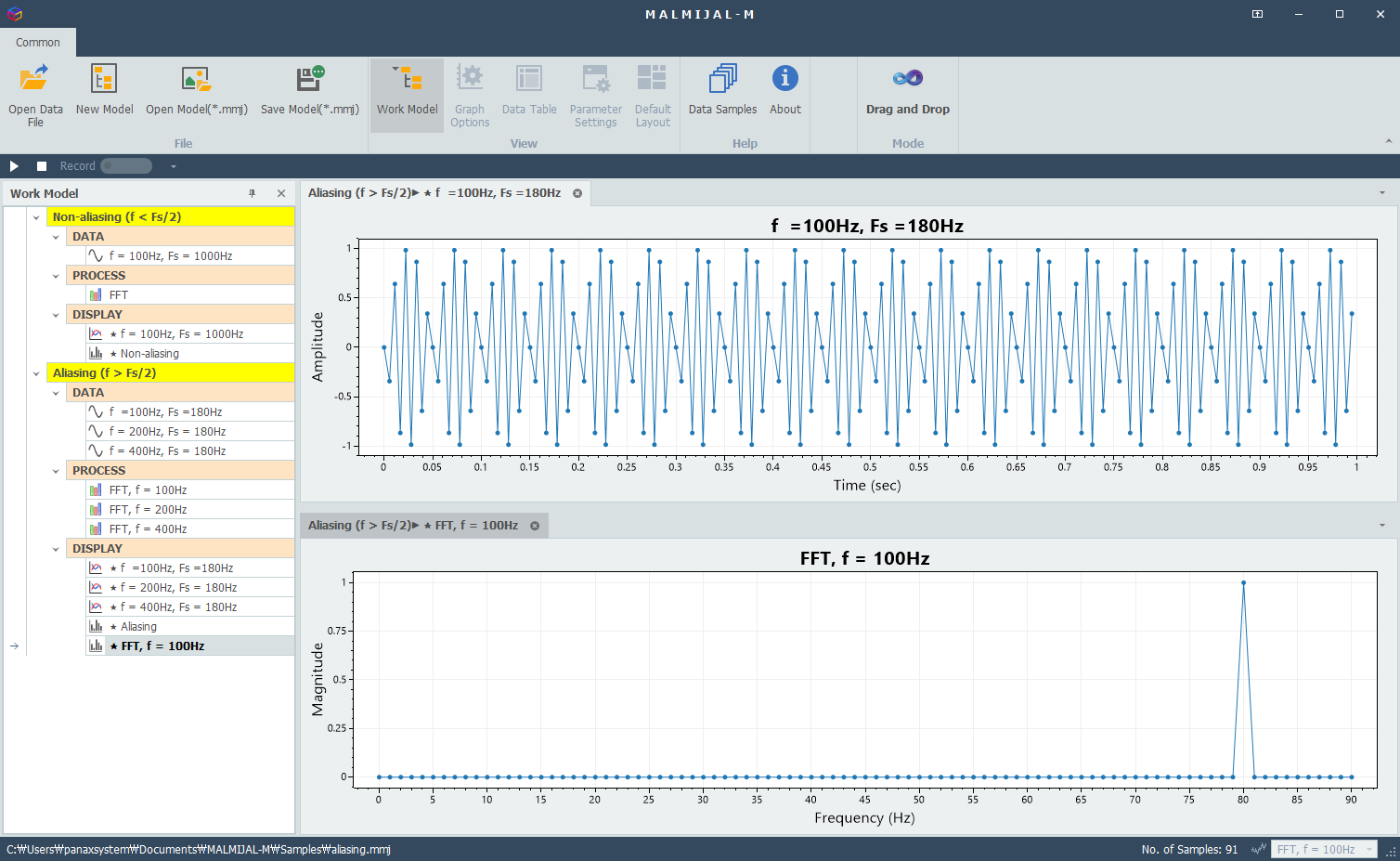This screenshot has height=861, width=1400.
Task: Stop playback with the stop button
Action: click(42, 166)
